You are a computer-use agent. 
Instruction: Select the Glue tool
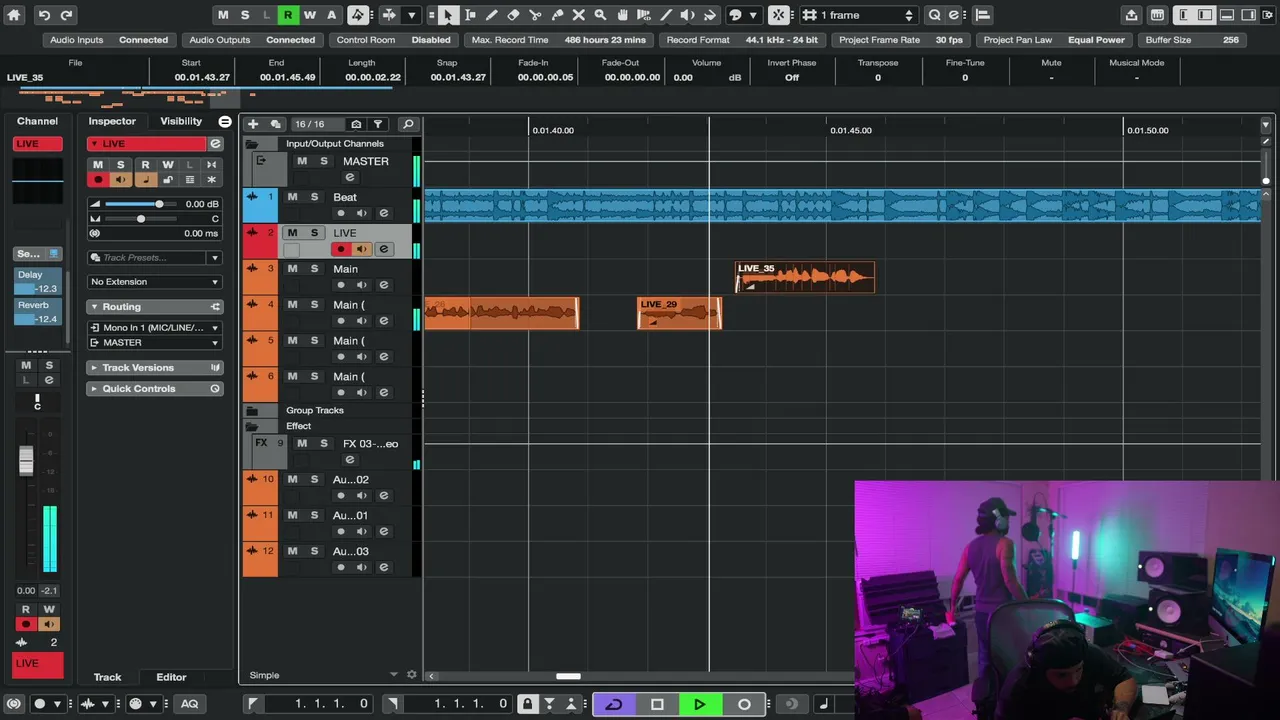557,15
